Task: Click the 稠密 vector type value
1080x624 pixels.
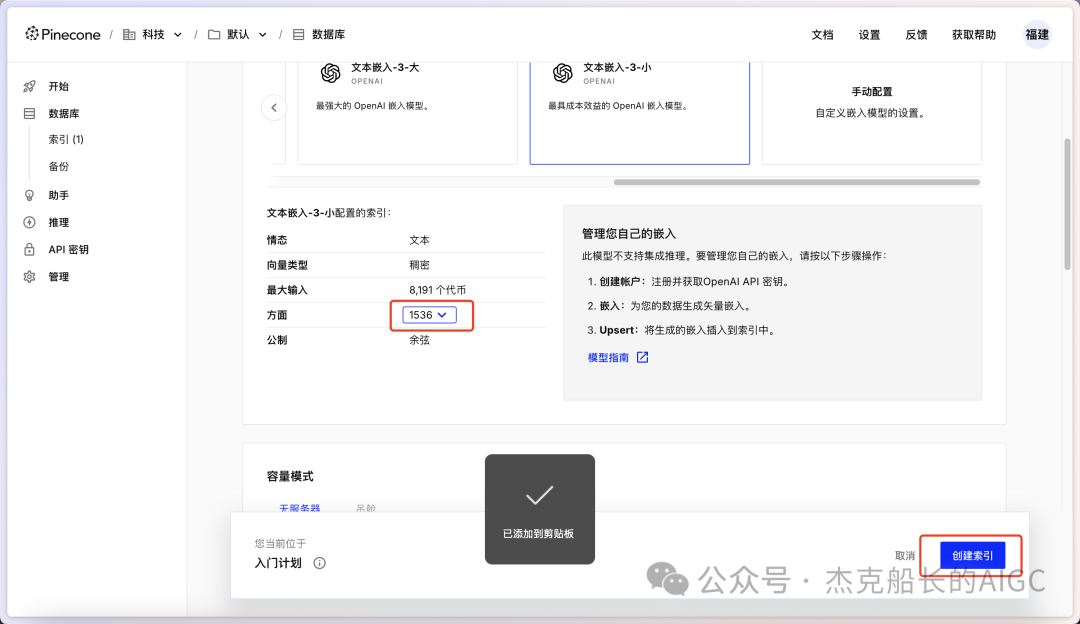Action: click(x=419, y=265)
